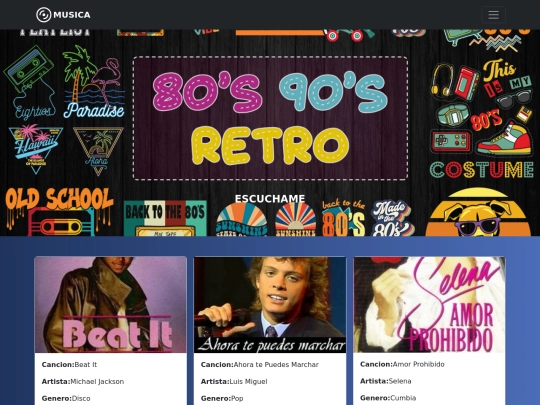Select the Genero: Disco text
This screenshot has height=405, width=540.
pyautogui.click(x=66, y=398)
